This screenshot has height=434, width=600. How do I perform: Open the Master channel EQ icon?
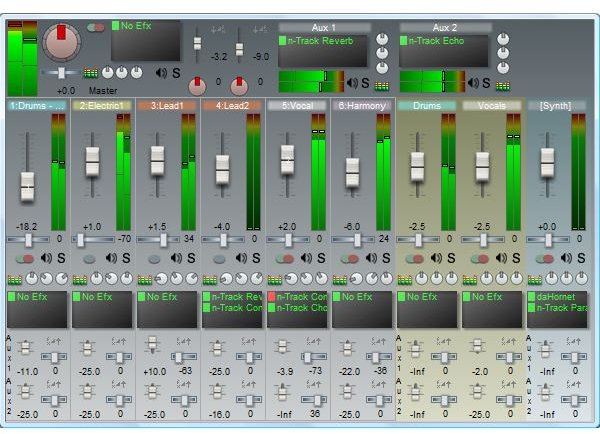[91, 73]
